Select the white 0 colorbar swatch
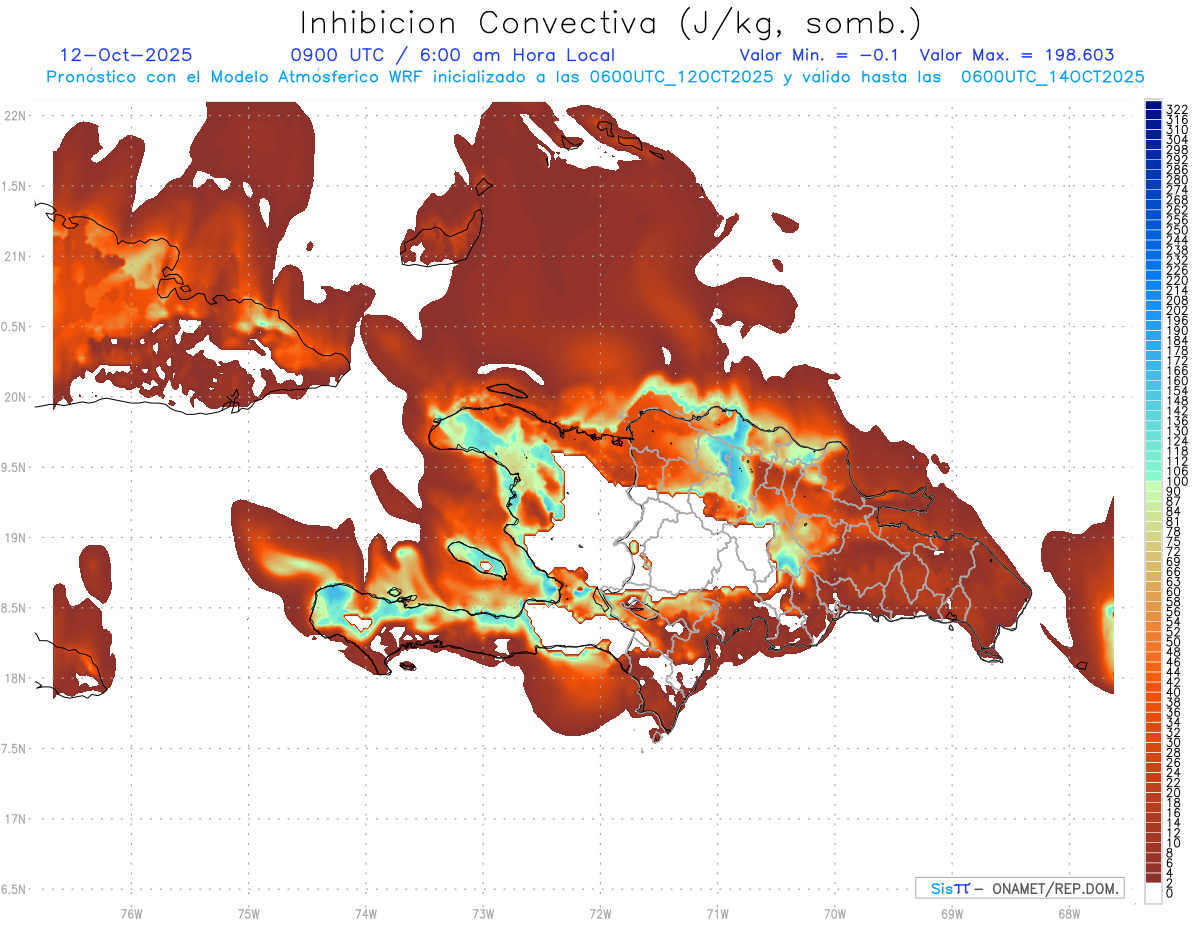The image size is (1200, 927). (x=1153, y=894)
